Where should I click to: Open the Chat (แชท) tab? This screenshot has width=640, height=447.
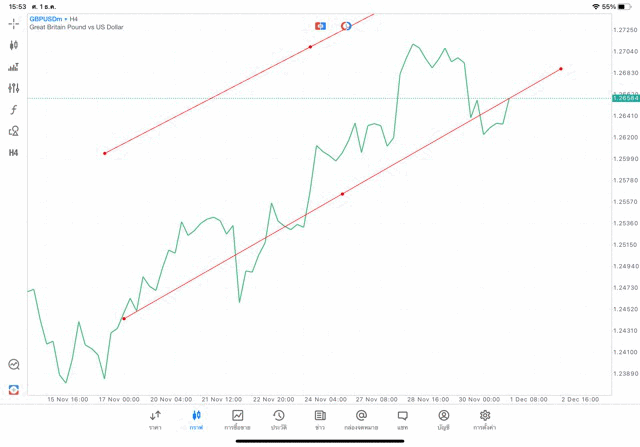coord(402,419)
